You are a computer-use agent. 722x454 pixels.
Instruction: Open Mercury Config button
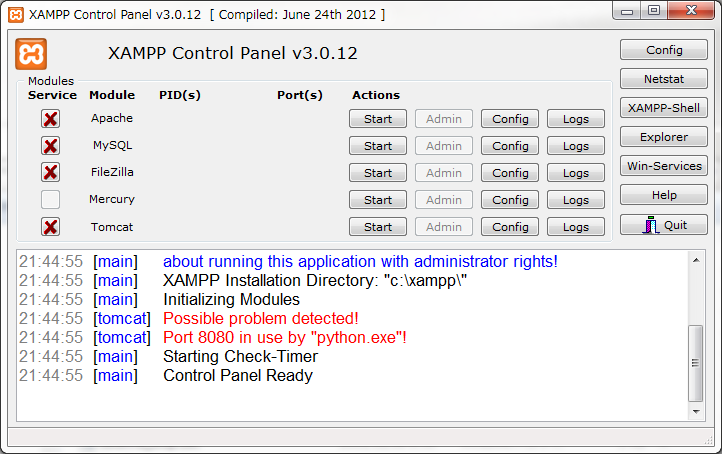510,200
